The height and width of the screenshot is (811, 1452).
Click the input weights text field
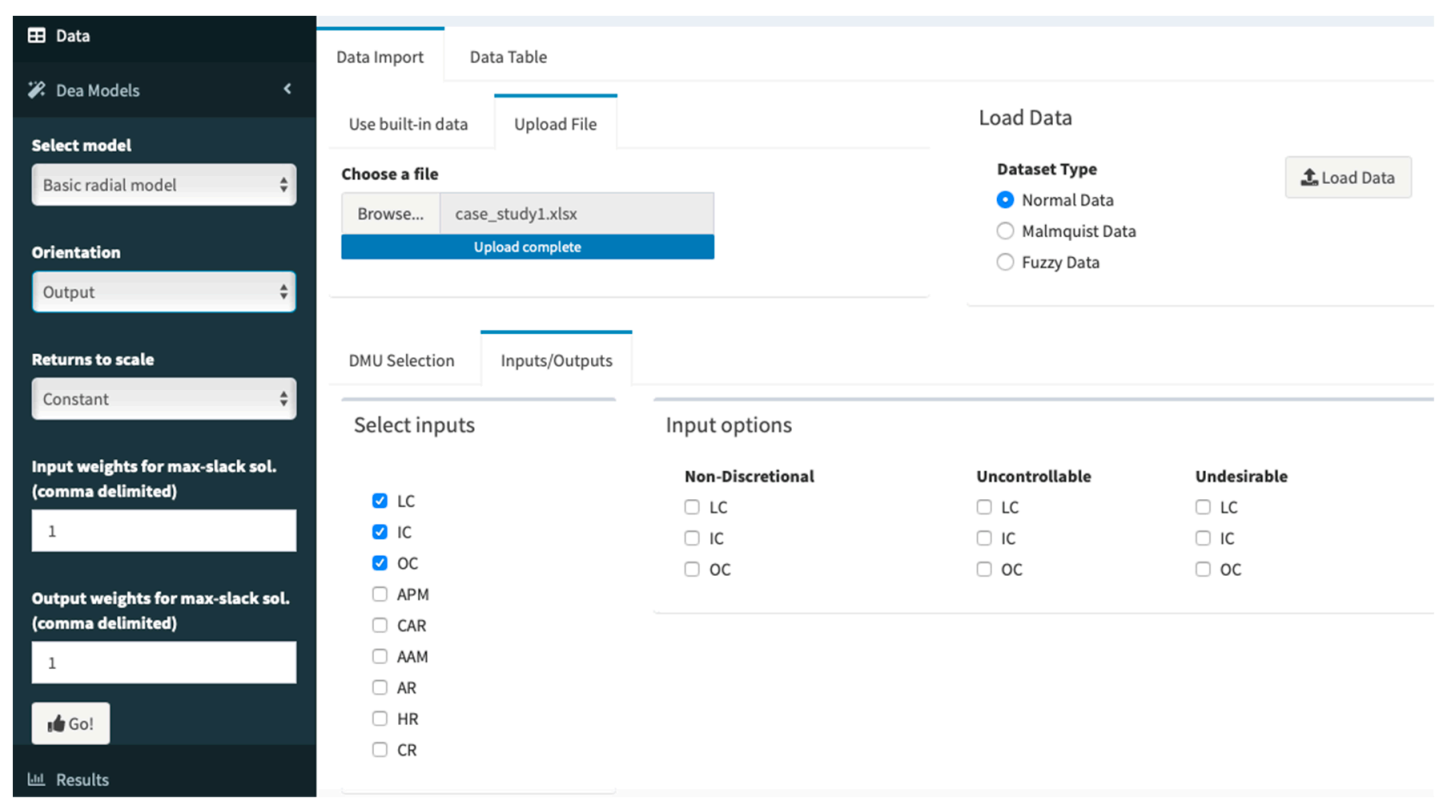[164, 531]
